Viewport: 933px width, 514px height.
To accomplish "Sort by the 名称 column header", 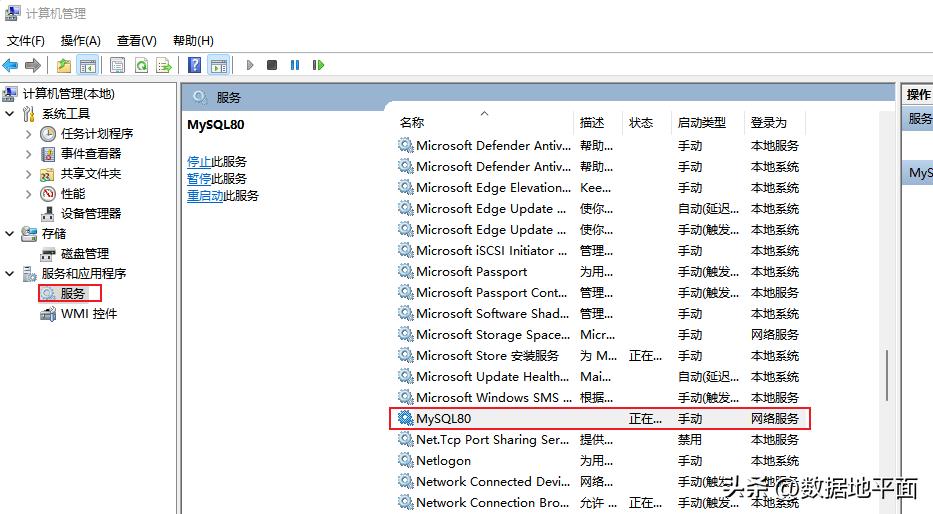I will (x=484, y=123).
